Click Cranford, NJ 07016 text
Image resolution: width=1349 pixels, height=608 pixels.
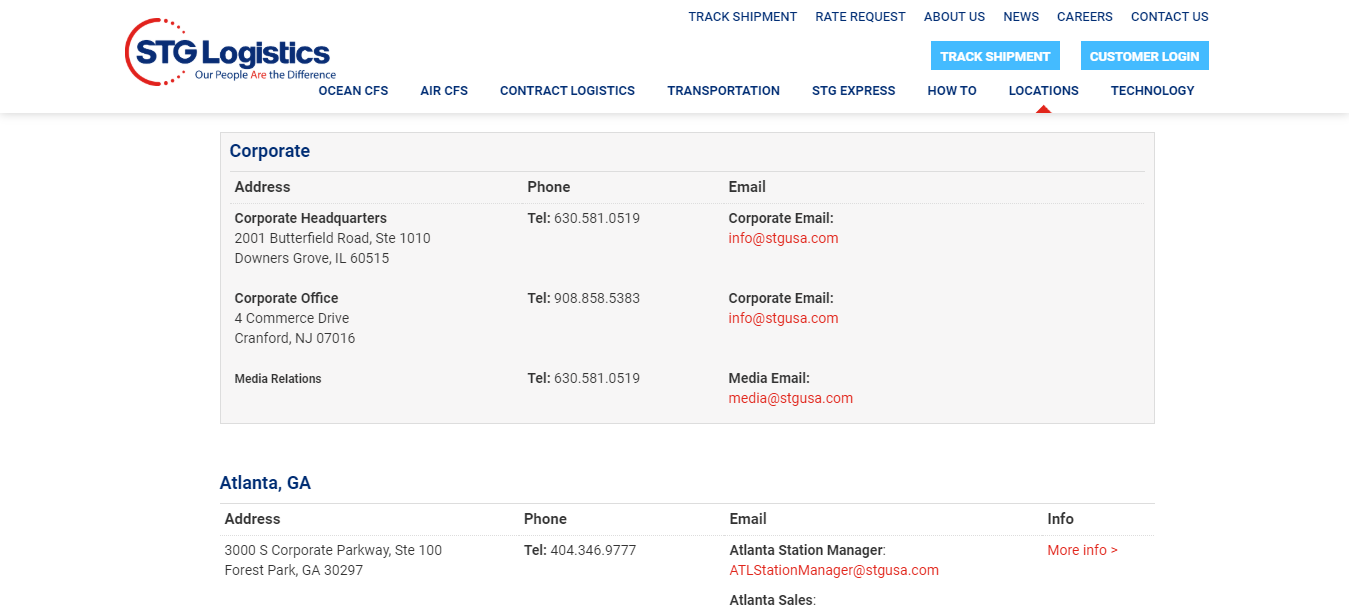(295, 338)
